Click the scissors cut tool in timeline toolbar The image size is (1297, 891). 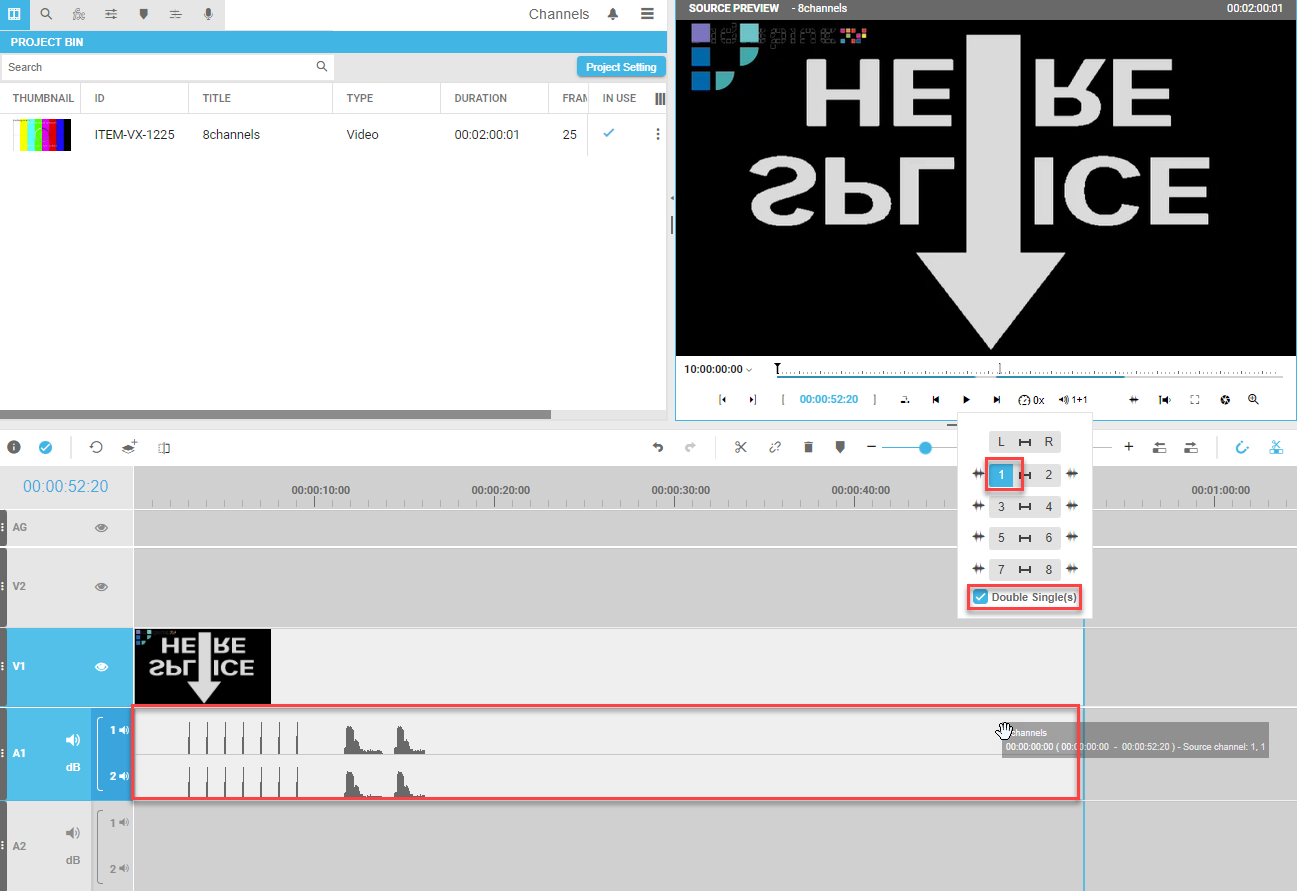pos(740,447)
